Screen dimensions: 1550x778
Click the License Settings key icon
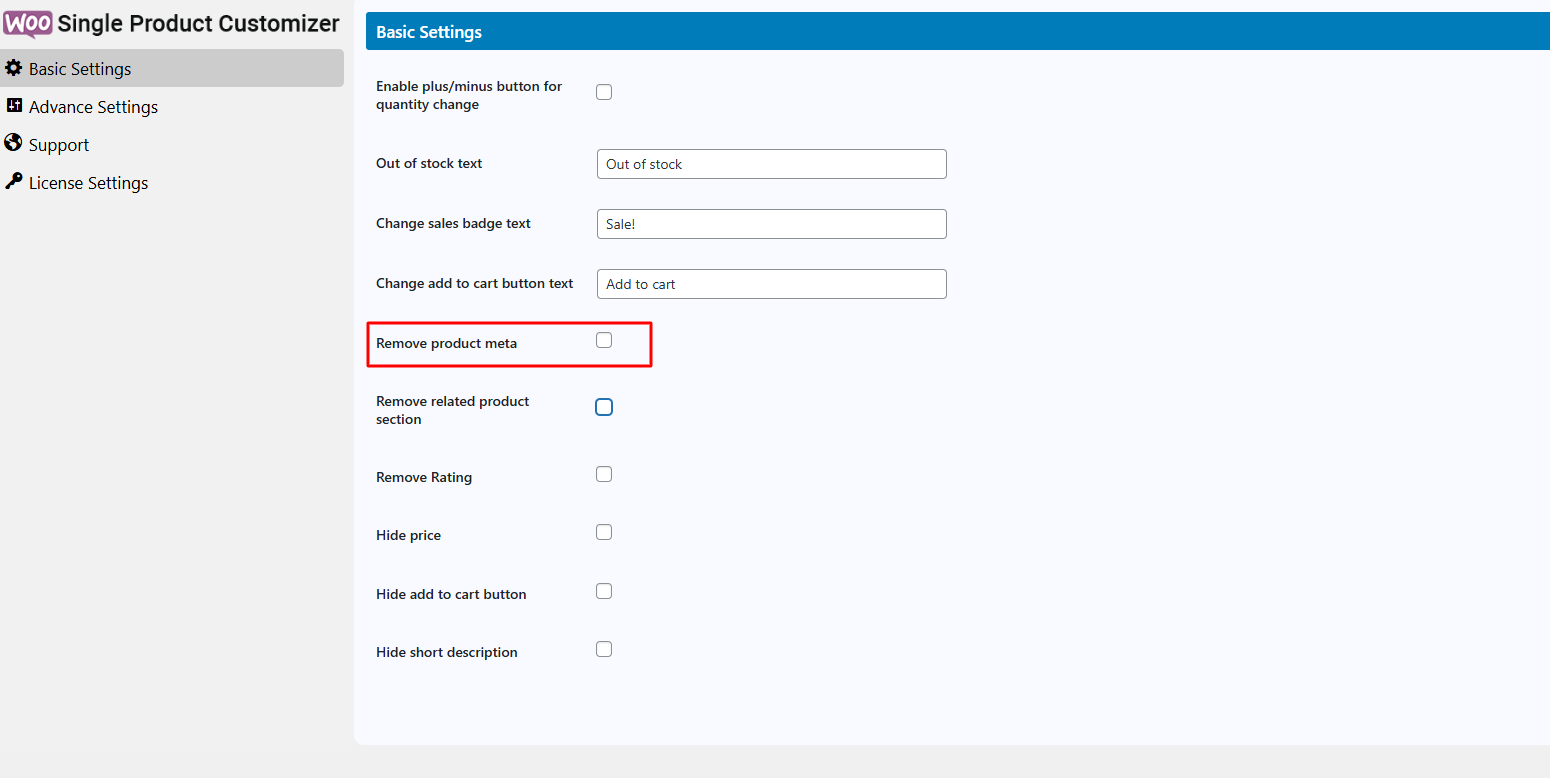(14, 182)
